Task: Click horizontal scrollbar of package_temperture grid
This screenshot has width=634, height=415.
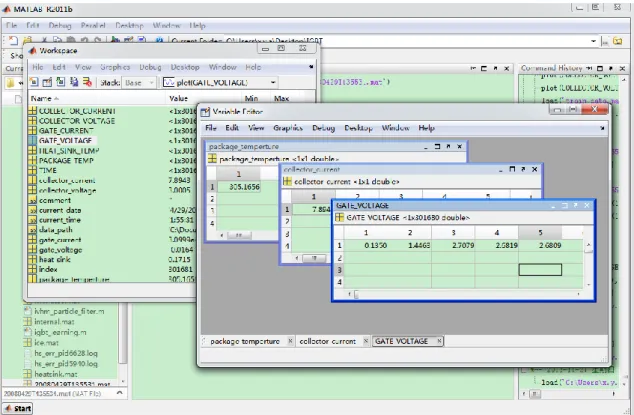Action: tap(239, 235)
